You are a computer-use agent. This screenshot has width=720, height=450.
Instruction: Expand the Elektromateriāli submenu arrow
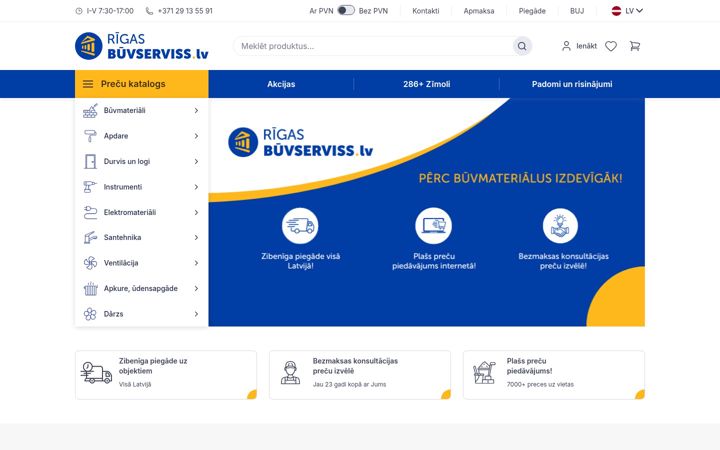pyautogui.click(x=196, y=213)
